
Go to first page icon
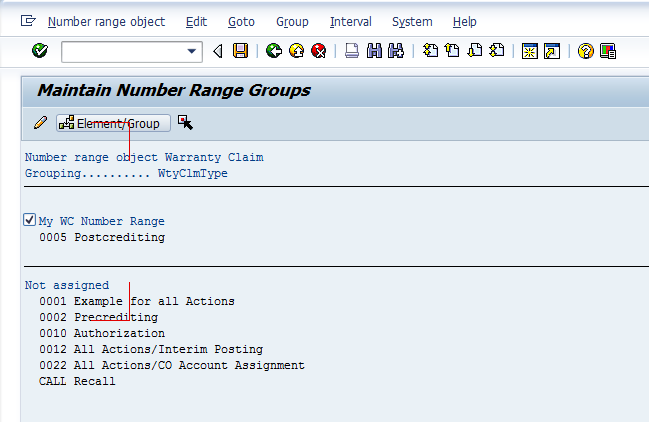click(x=430, y=51)
